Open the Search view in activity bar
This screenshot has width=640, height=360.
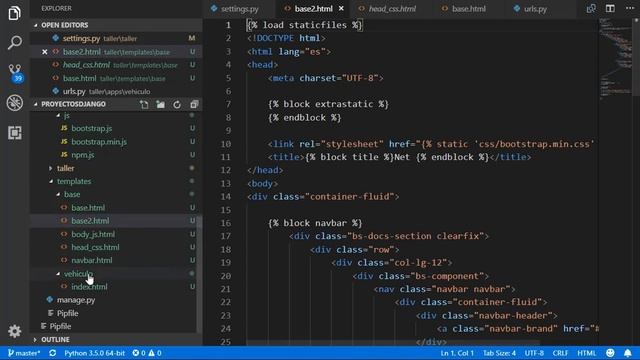pos(14,42)
